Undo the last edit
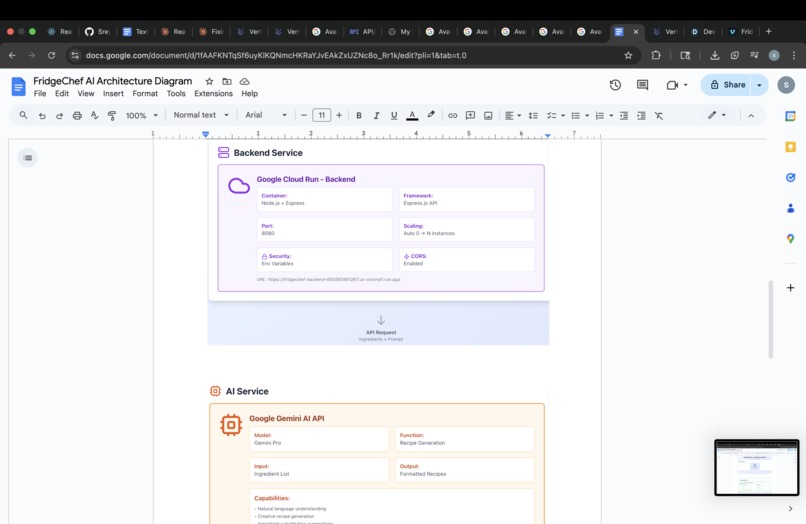806x524 pixels. pos(42,116)
